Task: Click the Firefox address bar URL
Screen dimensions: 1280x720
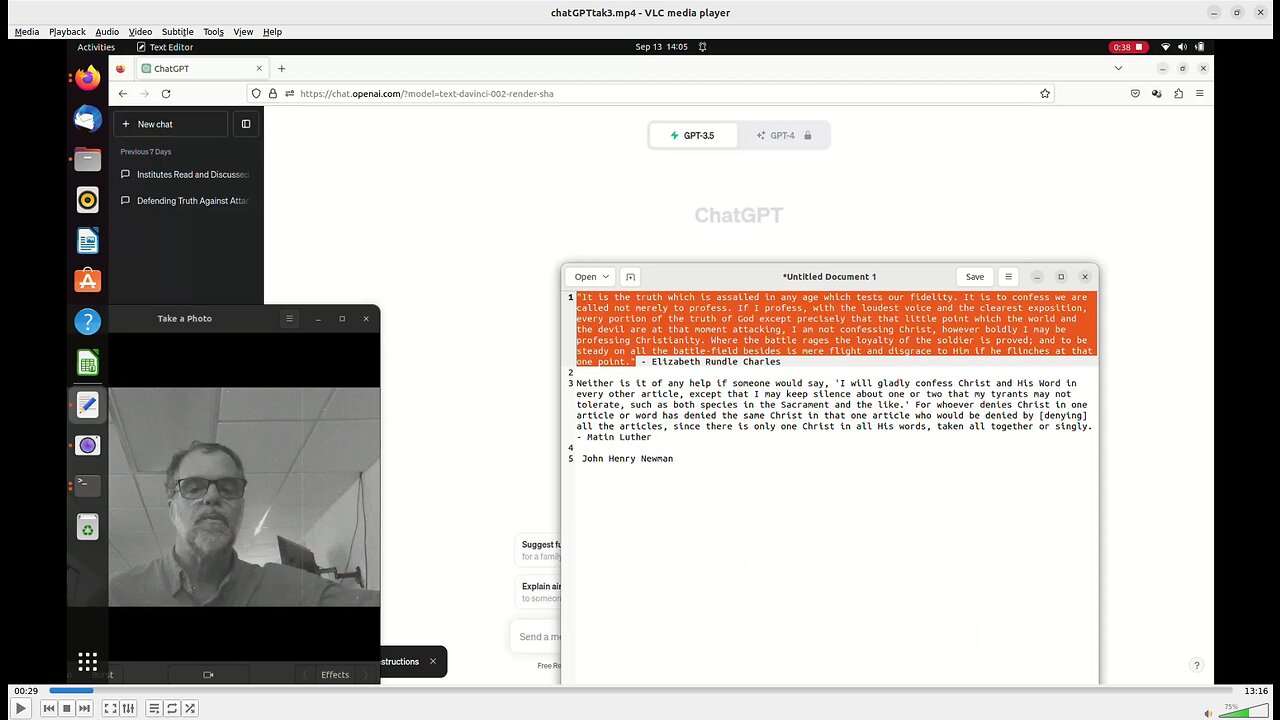Action: tap(427, 93)
